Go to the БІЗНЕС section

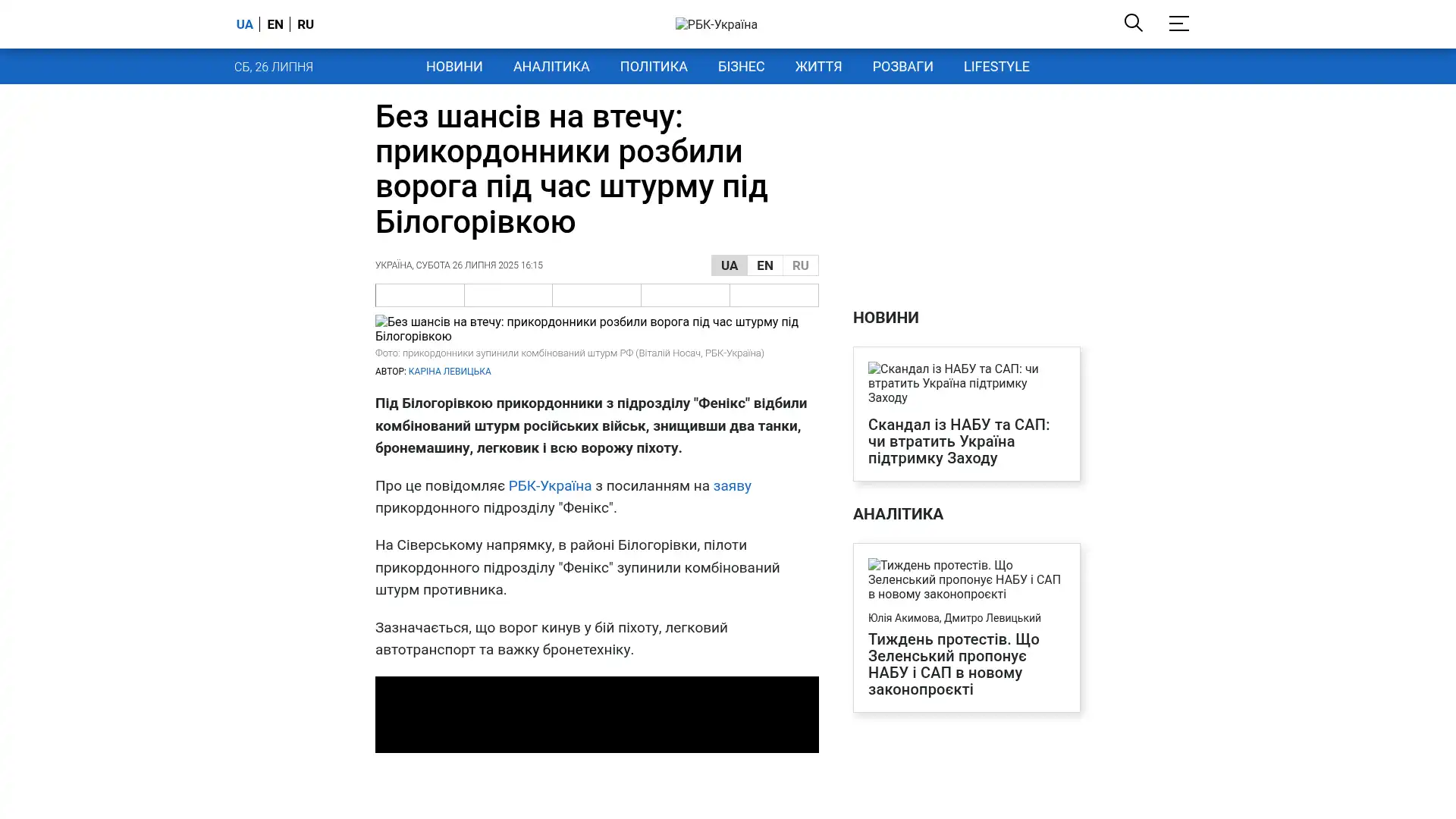click(x=740, y=67)
